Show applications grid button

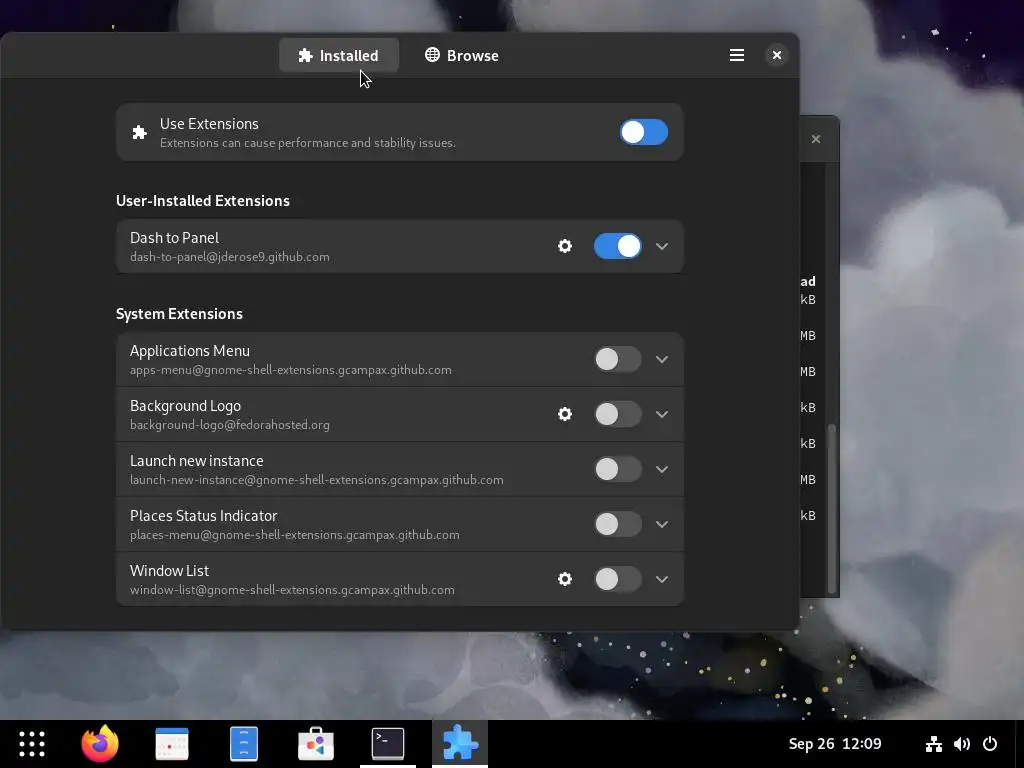31,744
